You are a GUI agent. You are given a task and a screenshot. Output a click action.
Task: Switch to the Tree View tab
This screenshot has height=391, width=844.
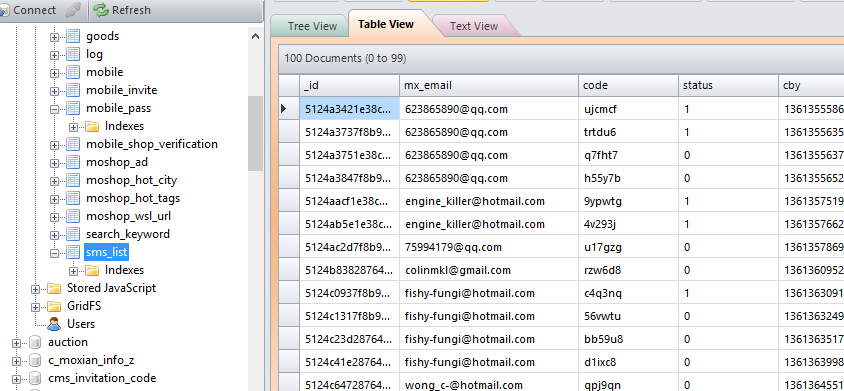click(x=312, y=26)
